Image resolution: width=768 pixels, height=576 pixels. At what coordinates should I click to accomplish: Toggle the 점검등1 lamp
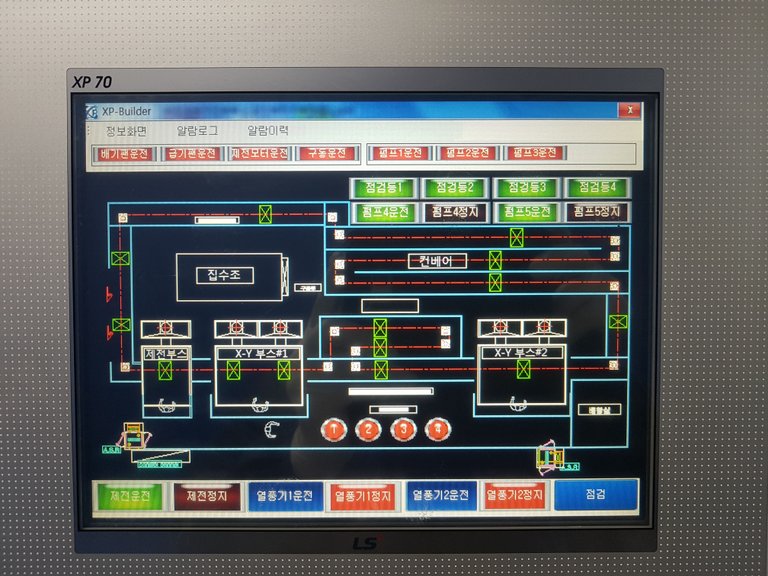(384, 188)
